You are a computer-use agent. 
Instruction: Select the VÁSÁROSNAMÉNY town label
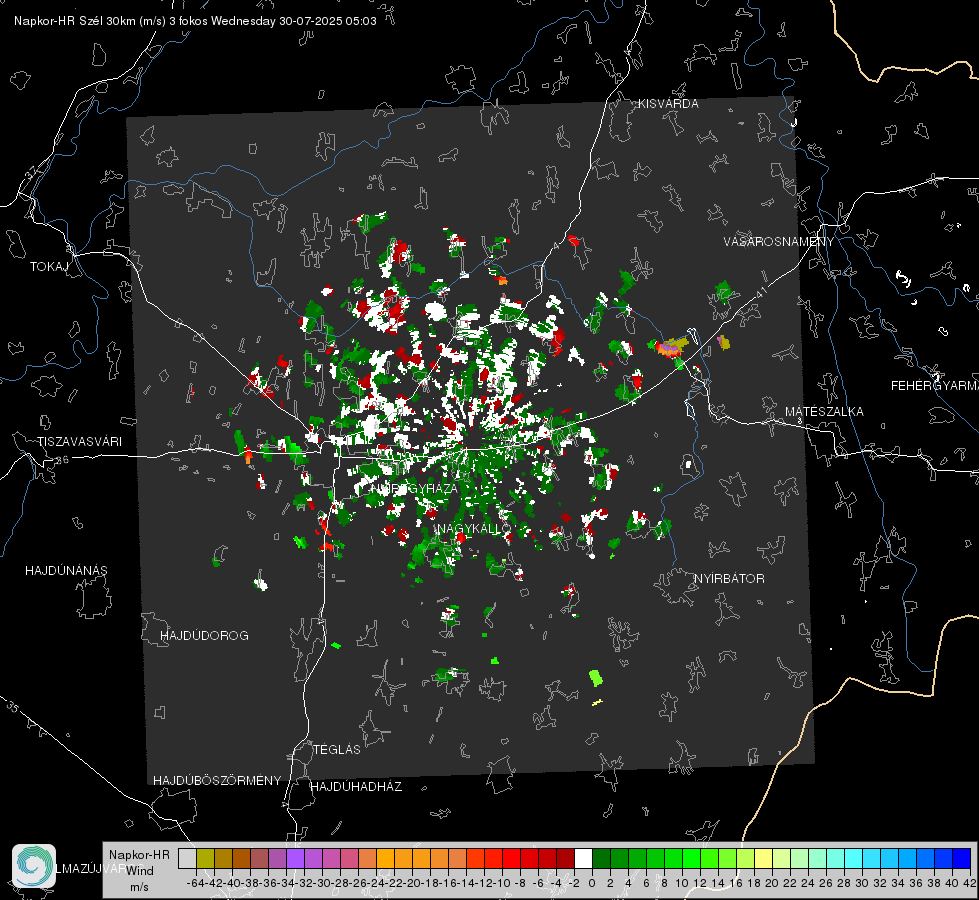pos(779,242)
